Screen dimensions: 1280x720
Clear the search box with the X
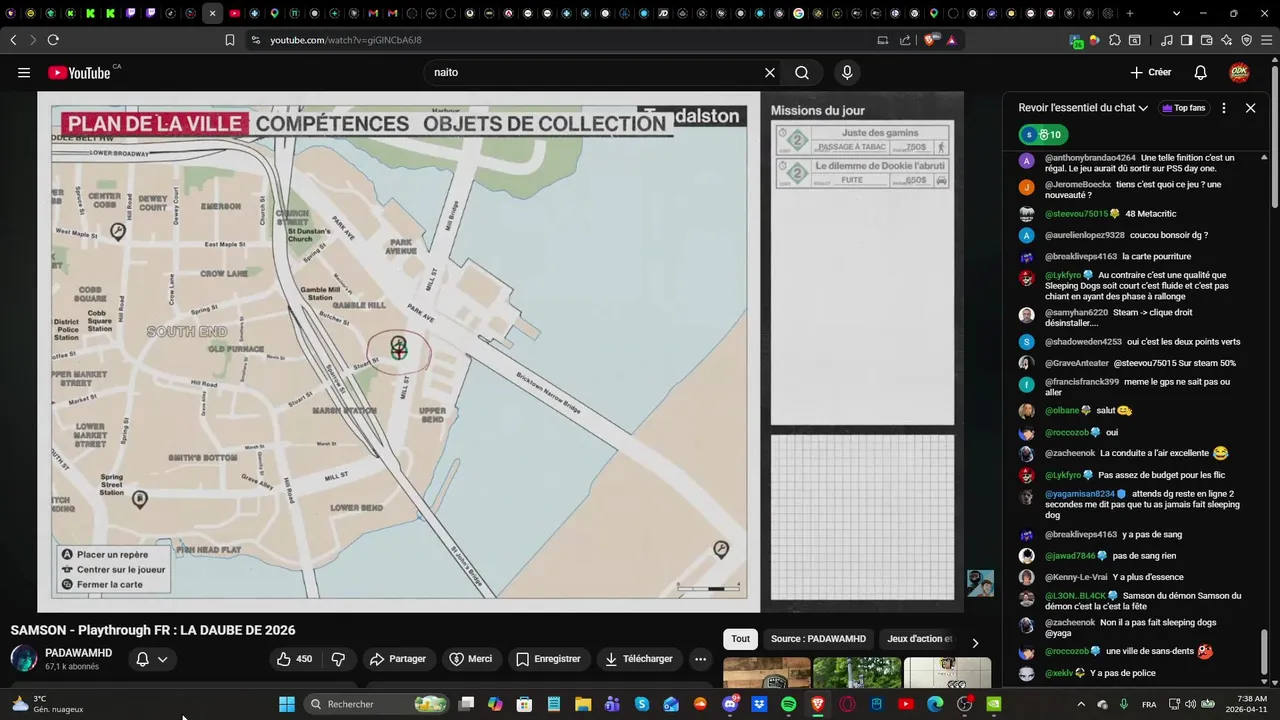[770, 73]
